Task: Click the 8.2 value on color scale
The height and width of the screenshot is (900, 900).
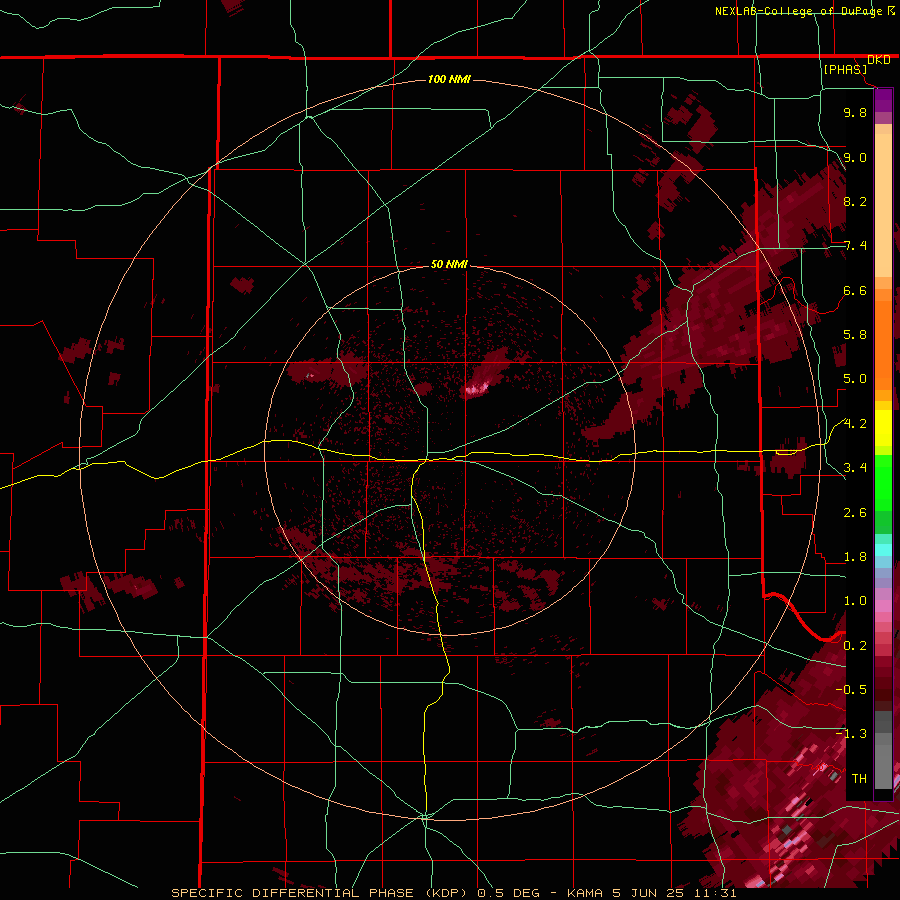Action: coord(855,201)
